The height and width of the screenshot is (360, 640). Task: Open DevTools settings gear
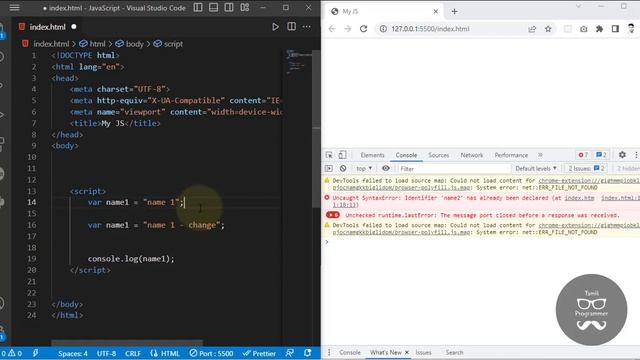coord(622,155)
